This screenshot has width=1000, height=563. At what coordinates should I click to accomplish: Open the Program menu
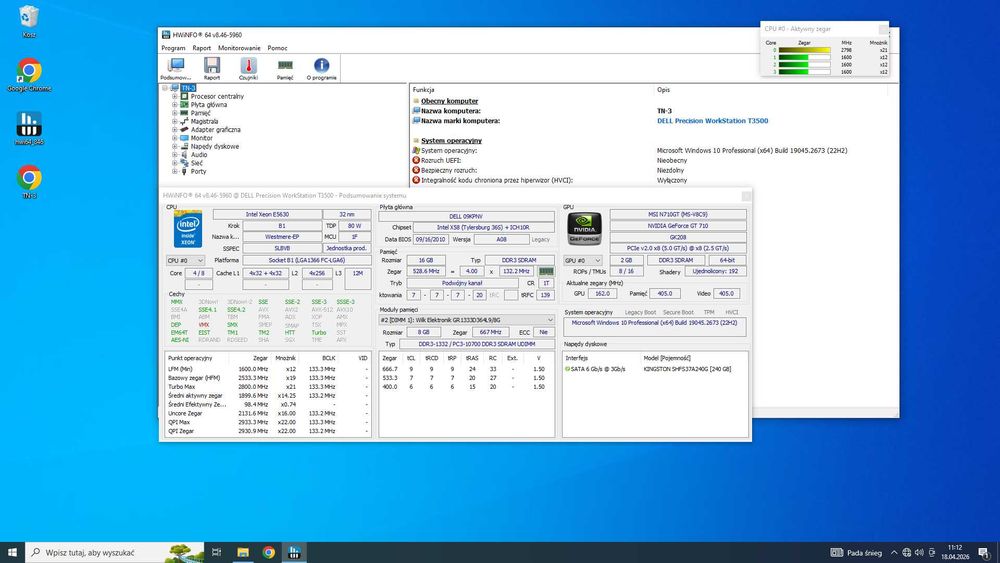(x=173, y=48)
